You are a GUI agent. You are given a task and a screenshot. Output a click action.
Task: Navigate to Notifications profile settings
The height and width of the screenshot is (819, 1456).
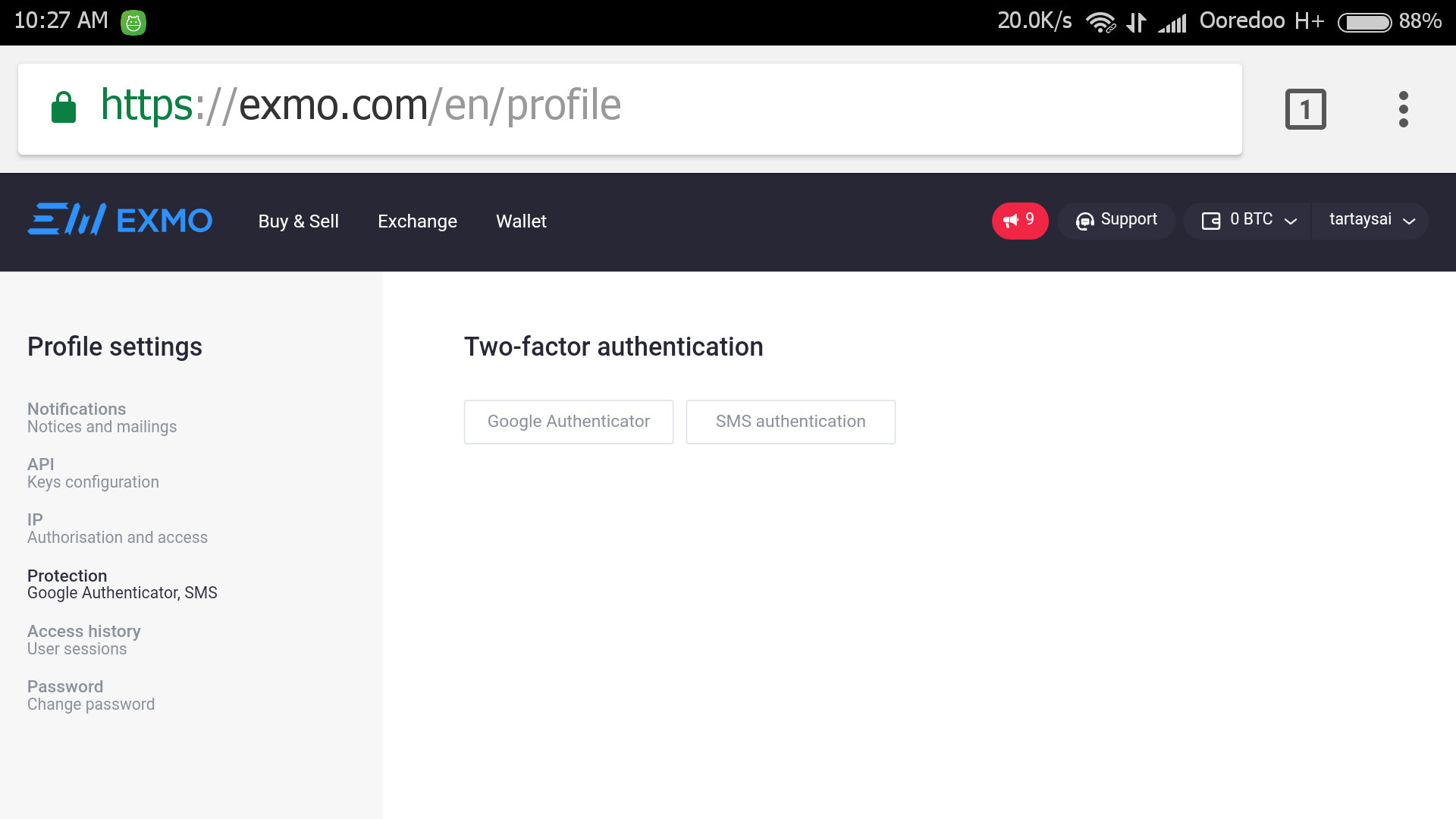[x=77, y=409]
